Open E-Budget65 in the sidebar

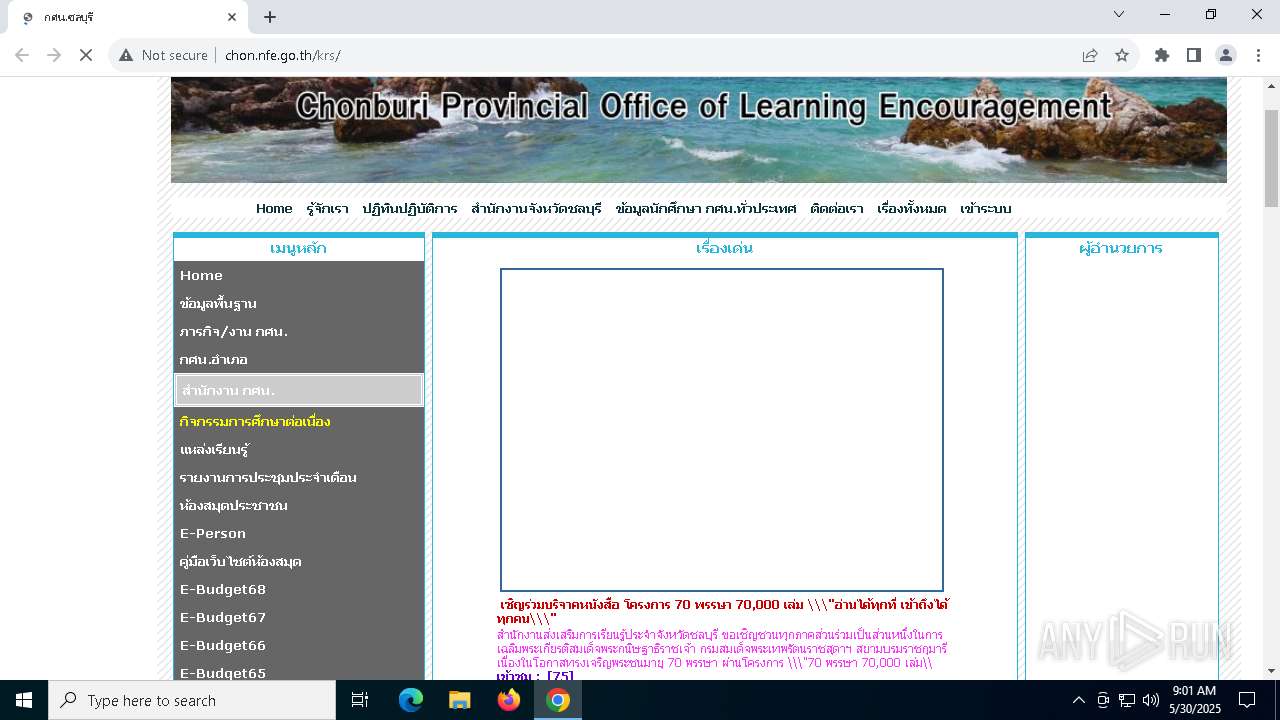pos(299,672)
